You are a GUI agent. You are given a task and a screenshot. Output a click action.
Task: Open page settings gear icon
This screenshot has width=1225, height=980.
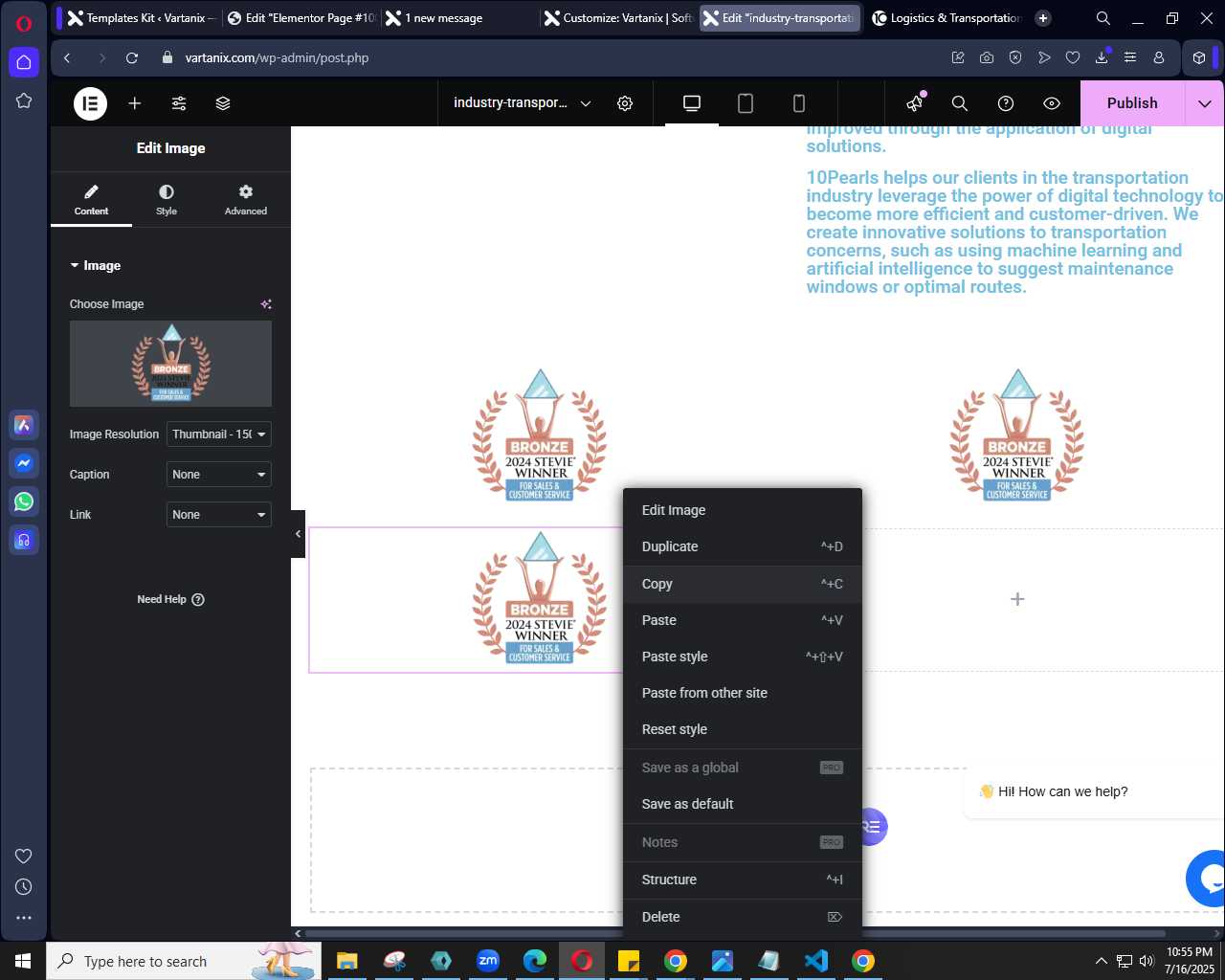click(625, 103)
